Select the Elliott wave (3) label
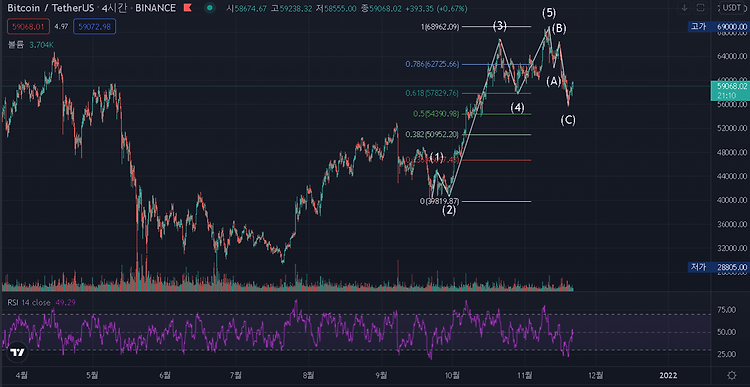The width and height of the screenshot is (750, 387). (500, 26)
